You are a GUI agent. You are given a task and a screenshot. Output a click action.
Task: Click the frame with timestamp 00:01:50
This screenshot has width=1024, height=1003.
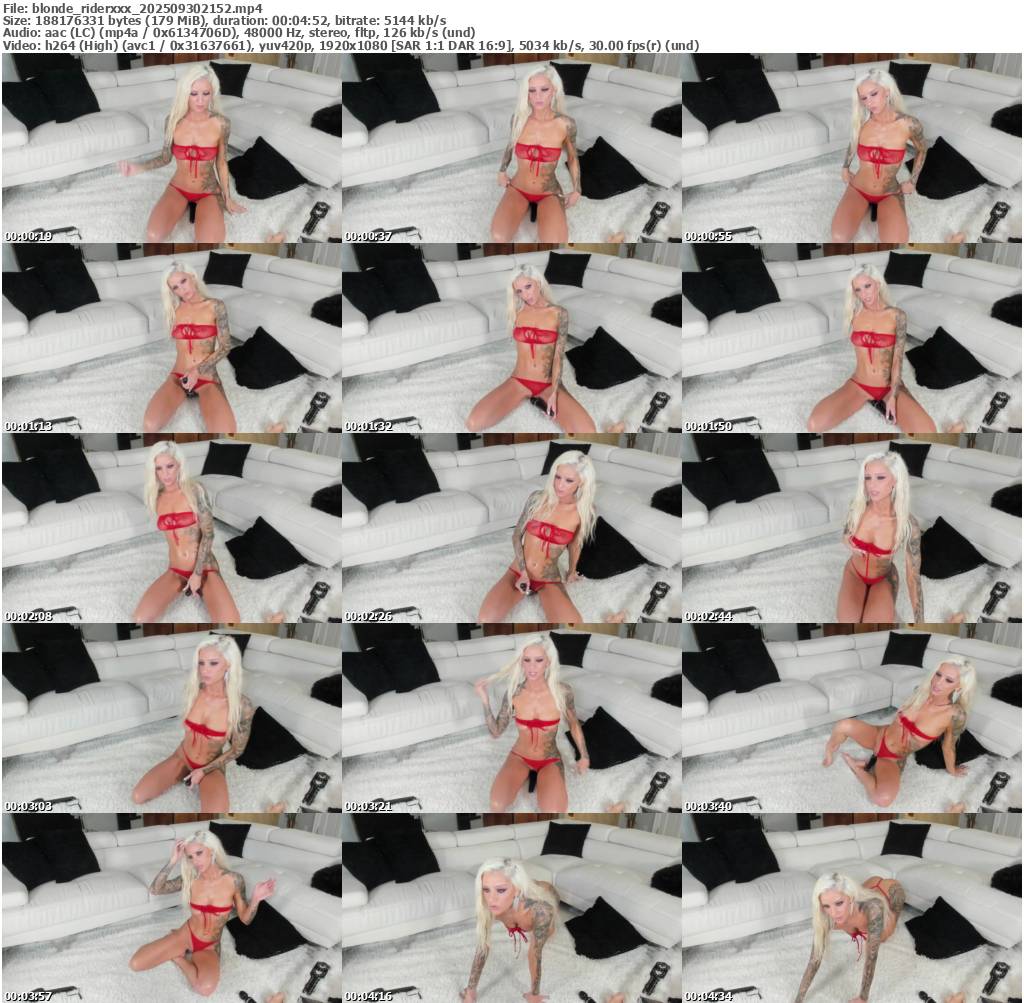851,338
